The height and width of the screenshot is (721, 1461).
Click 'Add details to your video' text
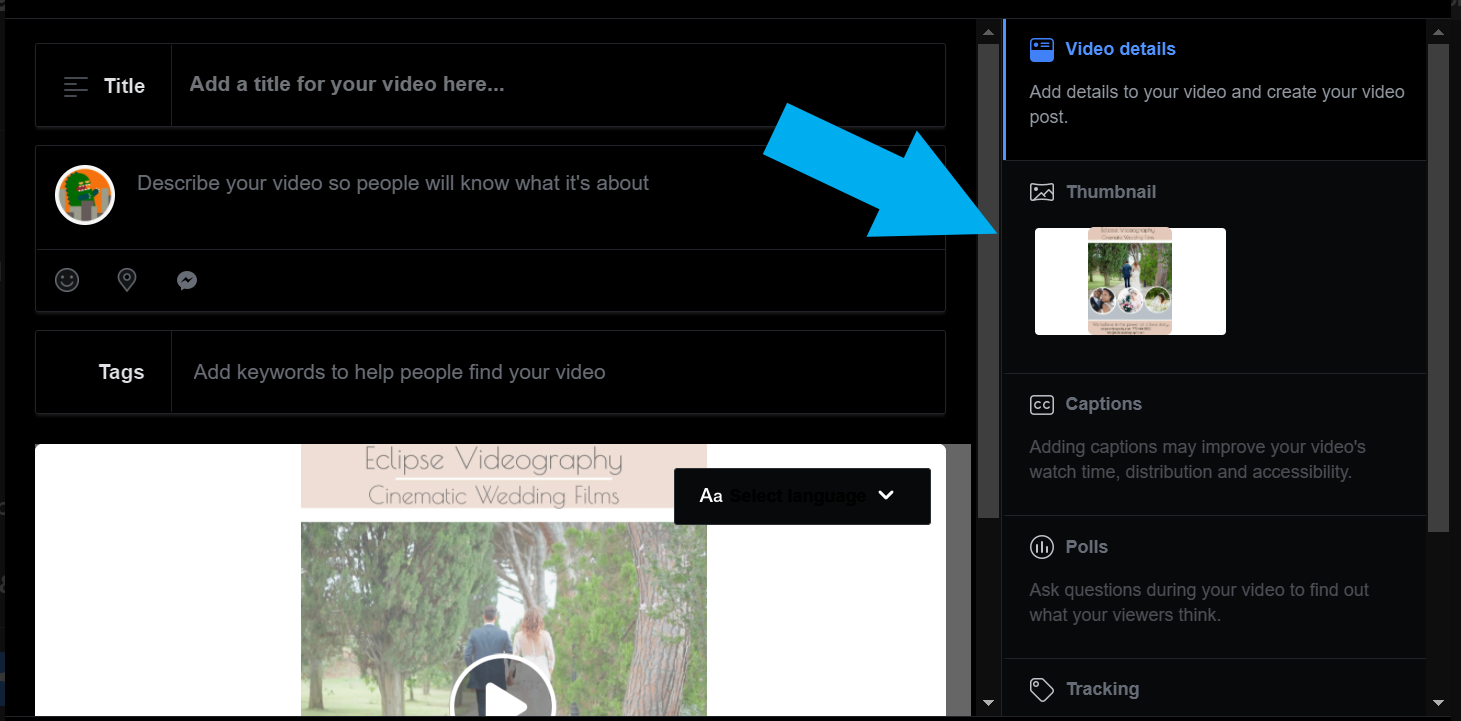click(1217, 104)
